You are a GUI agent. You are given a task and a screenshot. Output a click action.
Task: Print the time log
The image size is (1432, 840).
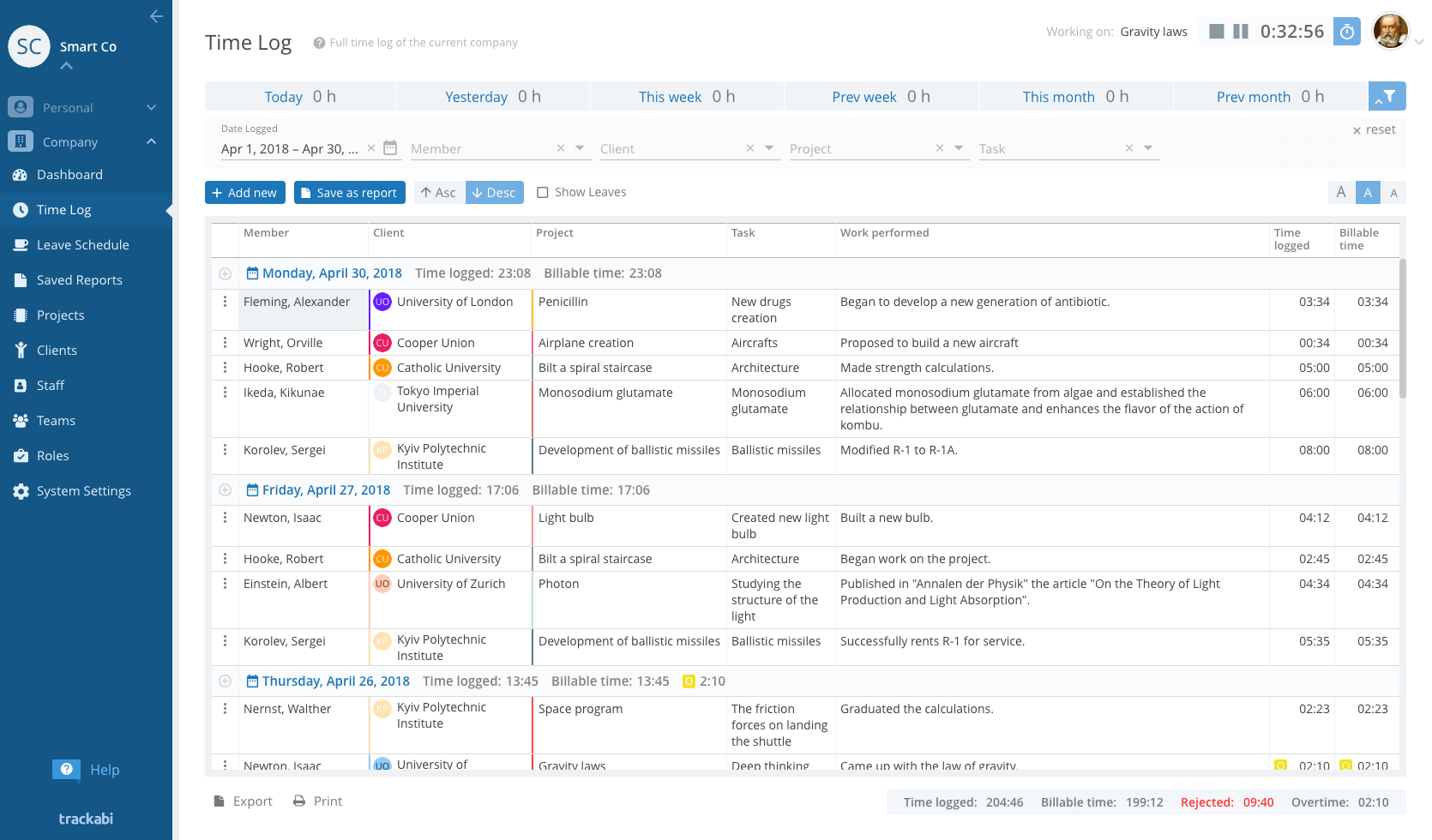click(318, 801)
